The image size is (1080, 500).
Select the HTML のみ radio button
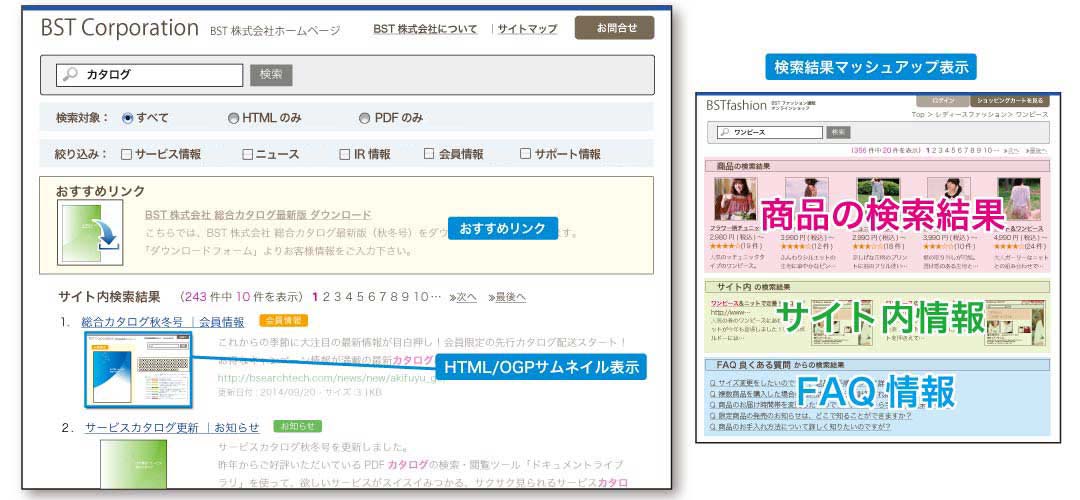233,118
